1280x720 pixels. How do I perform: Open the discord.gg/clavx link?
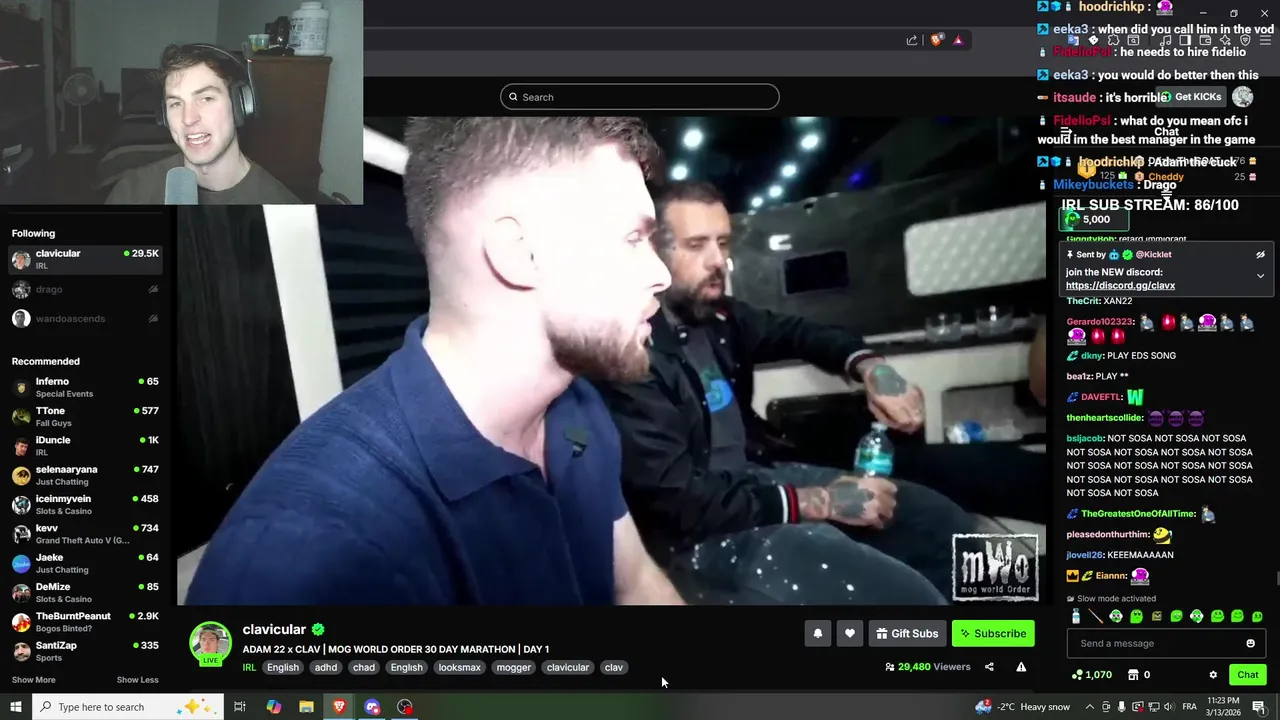1120,286
